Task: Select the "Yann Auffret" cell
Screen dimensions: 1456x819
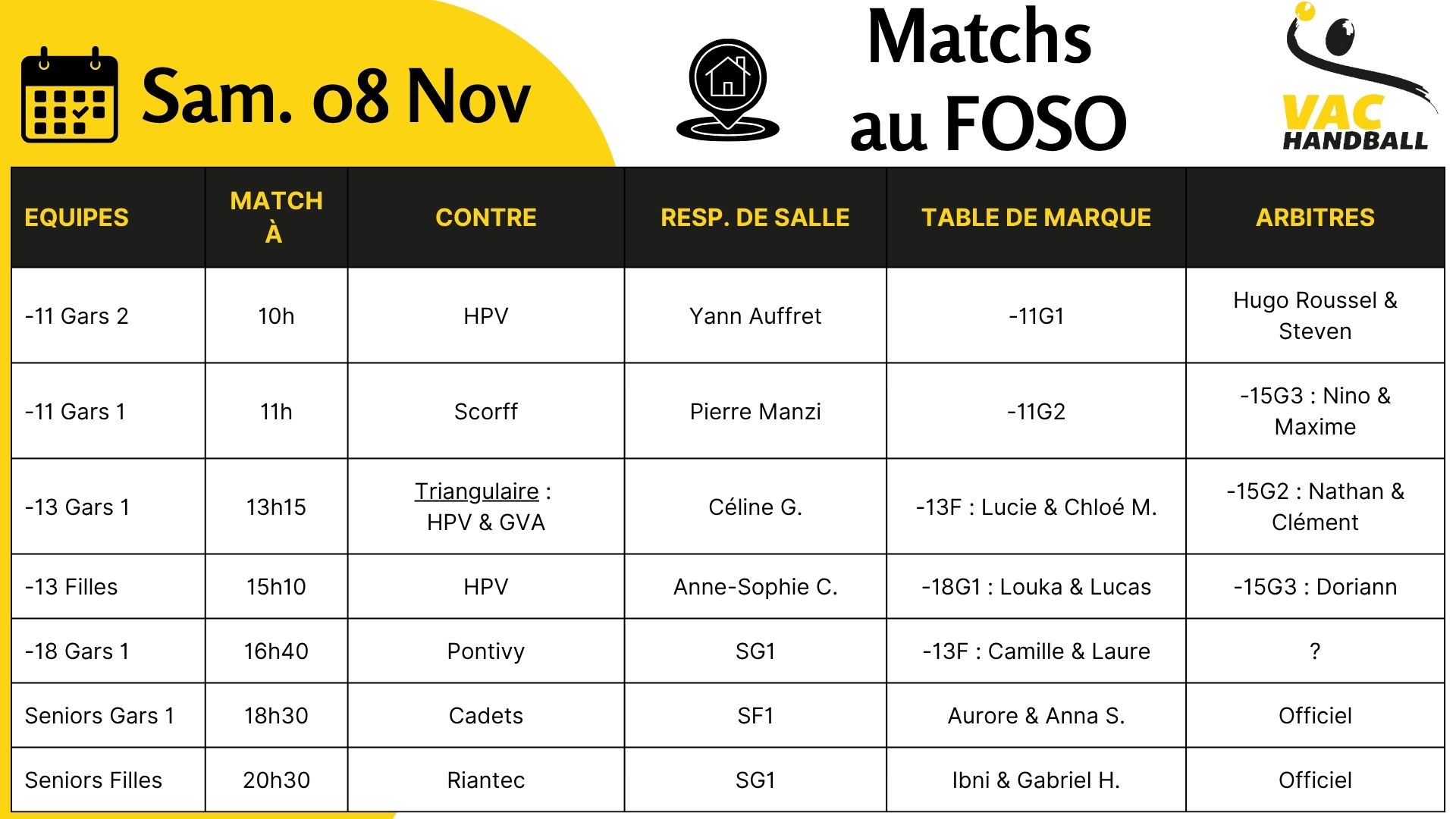Action: (x=755, y=316)
